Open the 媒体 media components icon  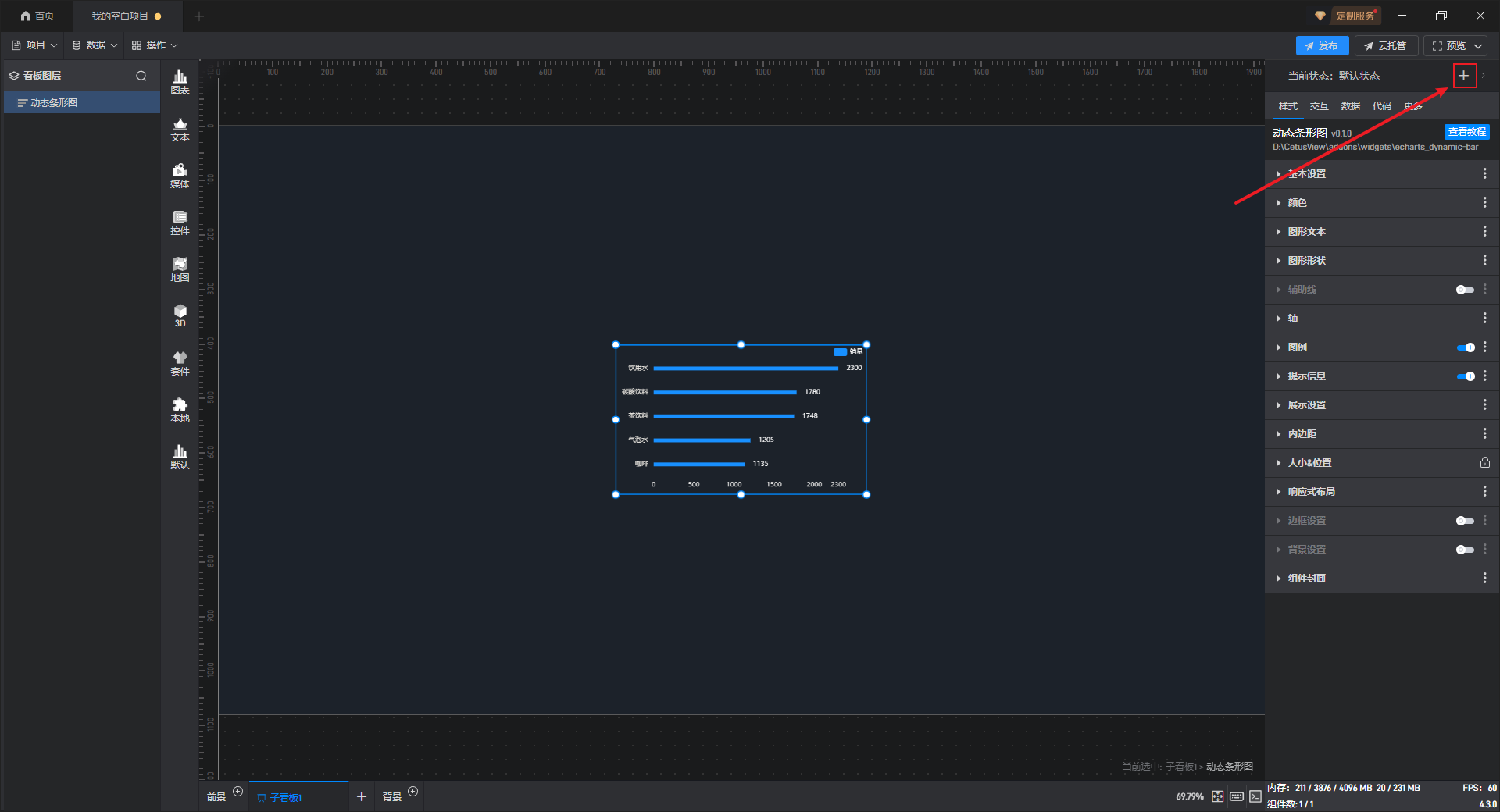pos(180,176)
